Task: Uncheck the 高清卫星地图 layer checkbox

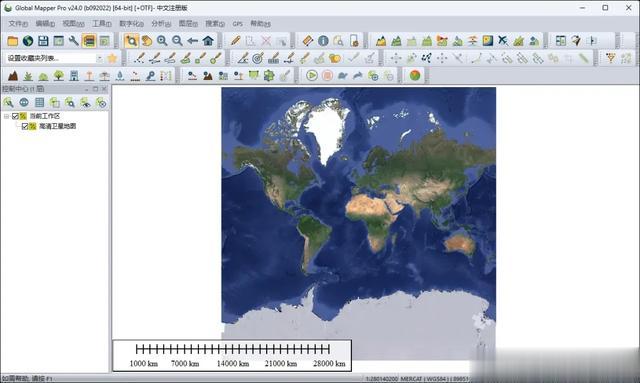Action: click(x=25, y=126)
